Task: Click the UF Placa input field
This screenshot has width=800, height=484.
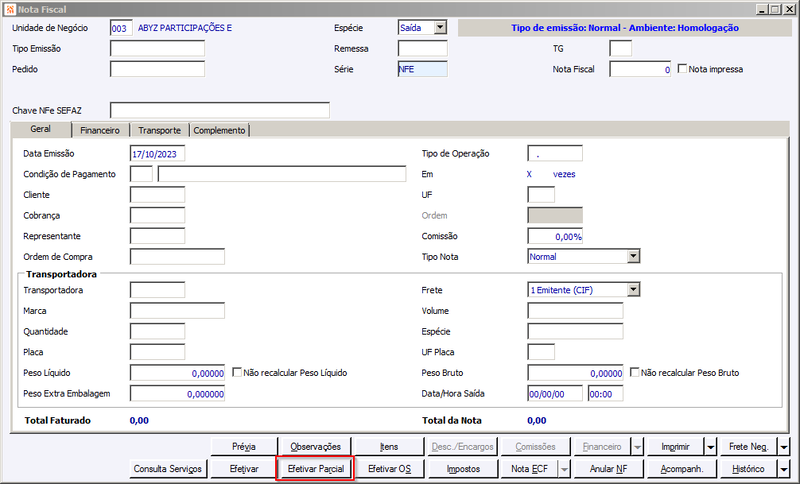Action: pos(541,352)
